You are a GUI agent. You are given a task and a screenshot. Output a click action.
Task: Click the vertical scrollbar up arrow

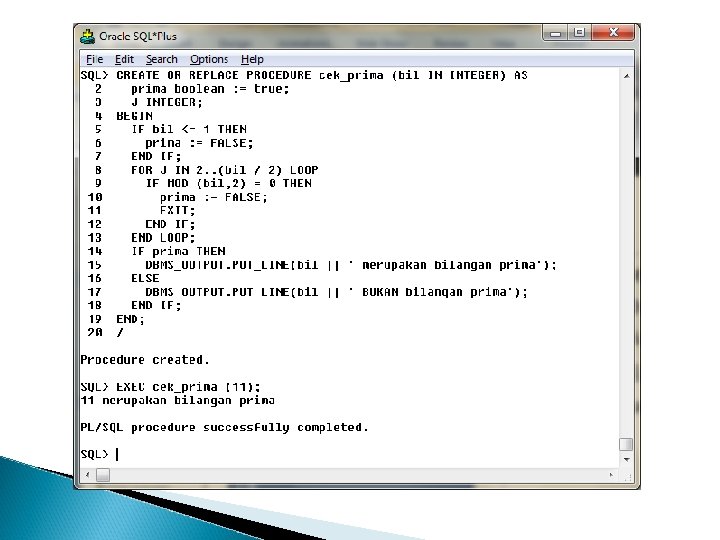click(x=626, y=76)
